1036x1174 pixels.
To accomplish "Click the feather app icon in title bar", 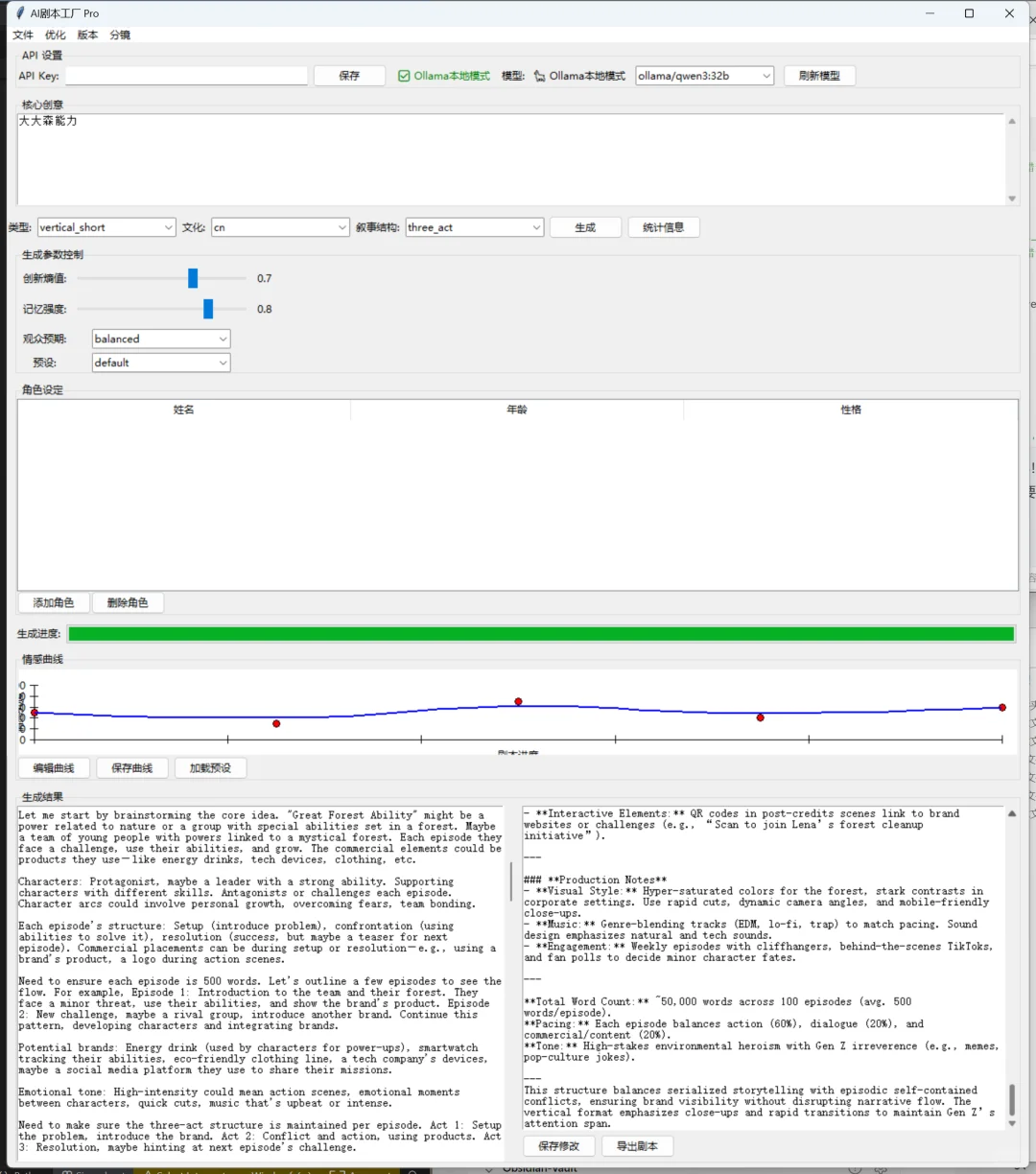I will pyautogui.click(x=20, y=13).
